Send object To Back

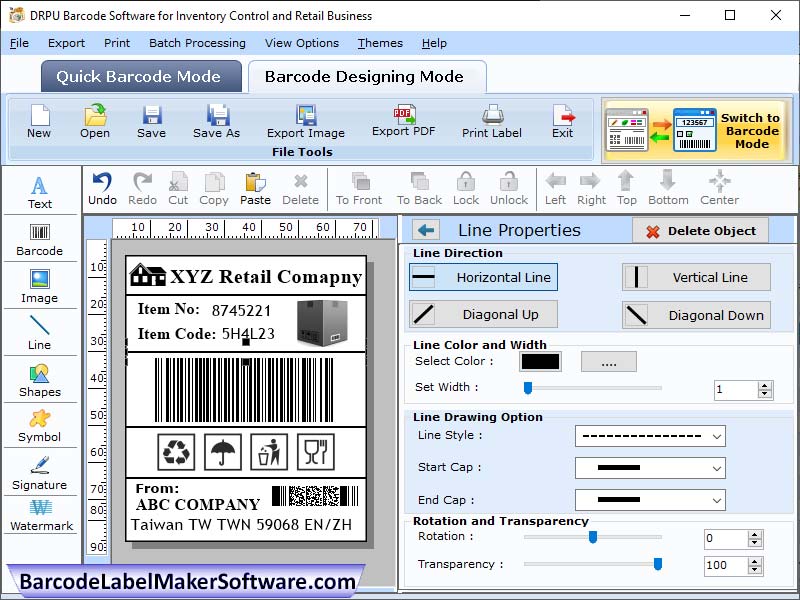click(x=419, y=189)
